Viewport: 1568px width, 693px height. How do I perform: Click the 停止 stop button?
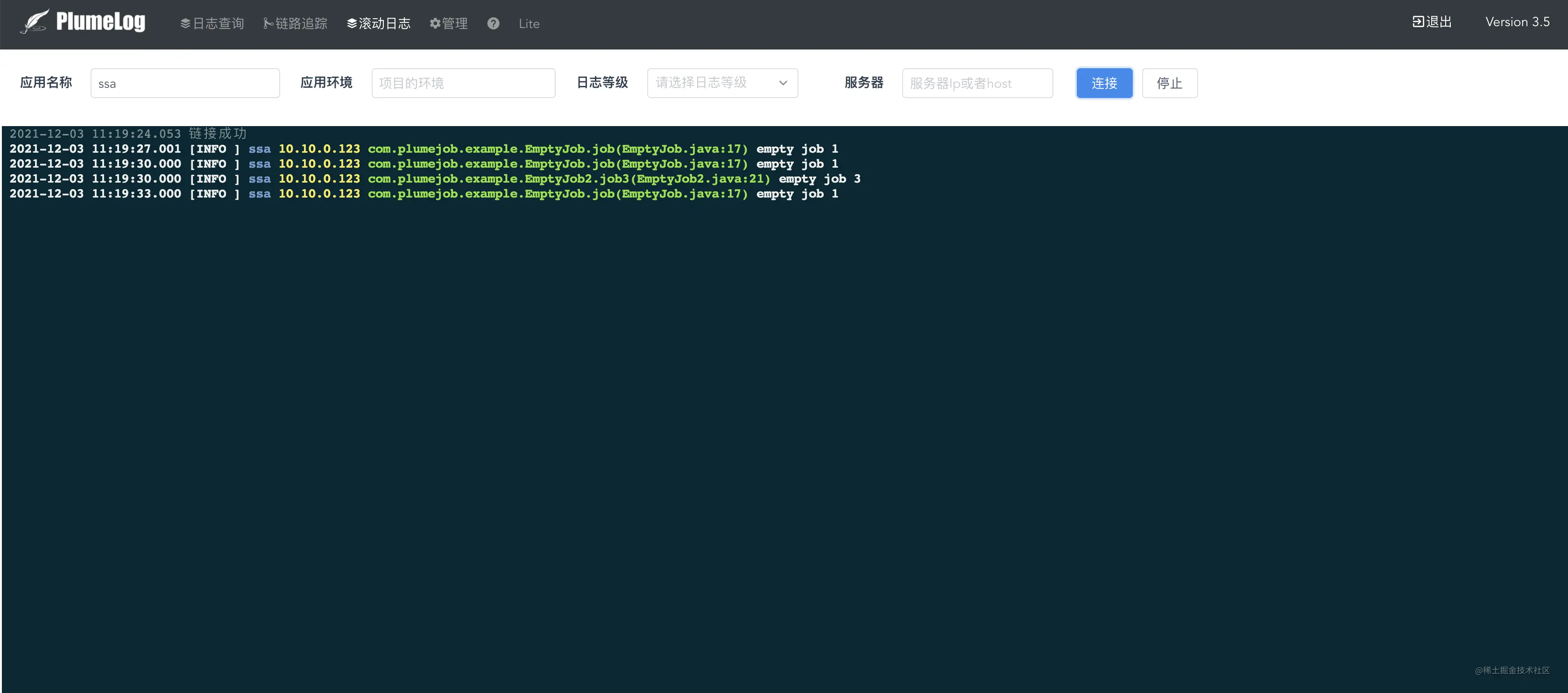[x=1169, y=83]
